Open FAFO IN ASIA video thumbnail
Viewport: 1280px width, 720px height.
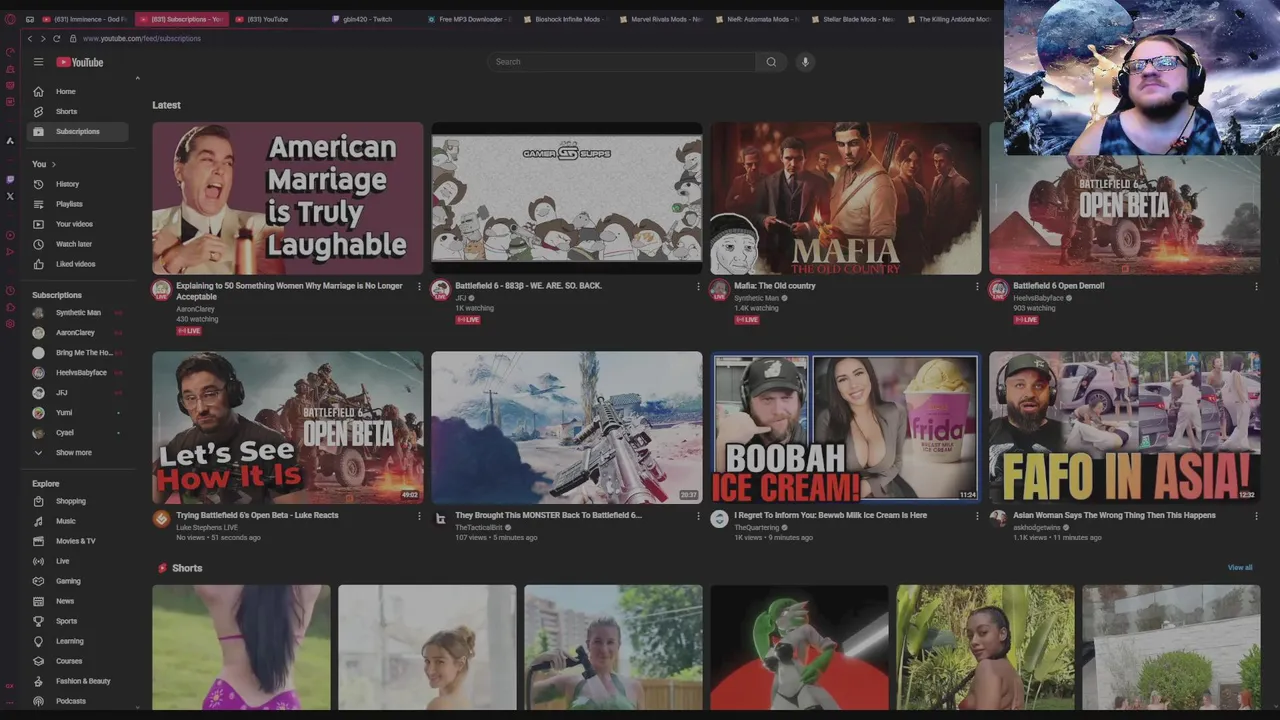(1125, 427)
